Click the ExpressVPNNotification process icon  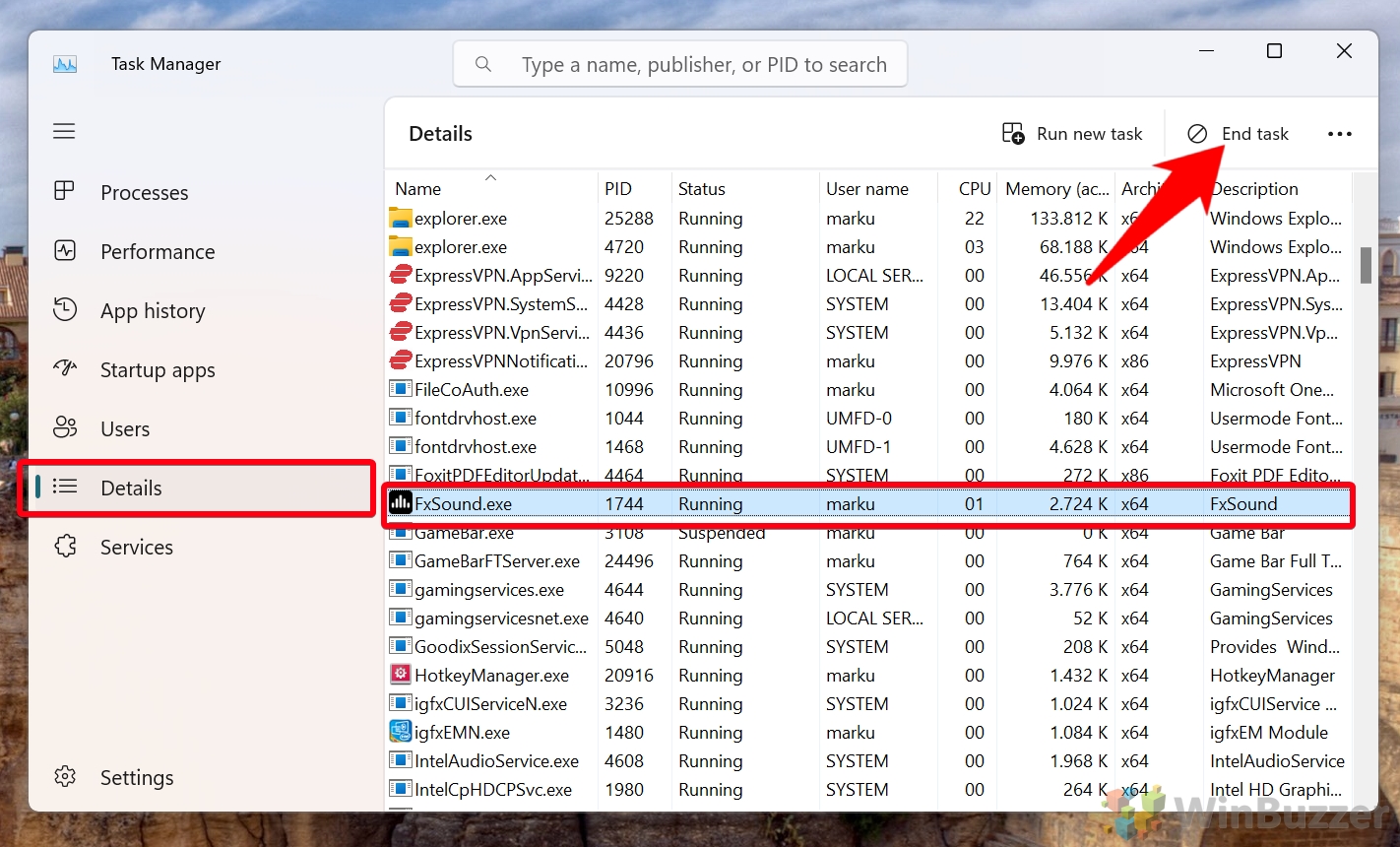point(401,360)
